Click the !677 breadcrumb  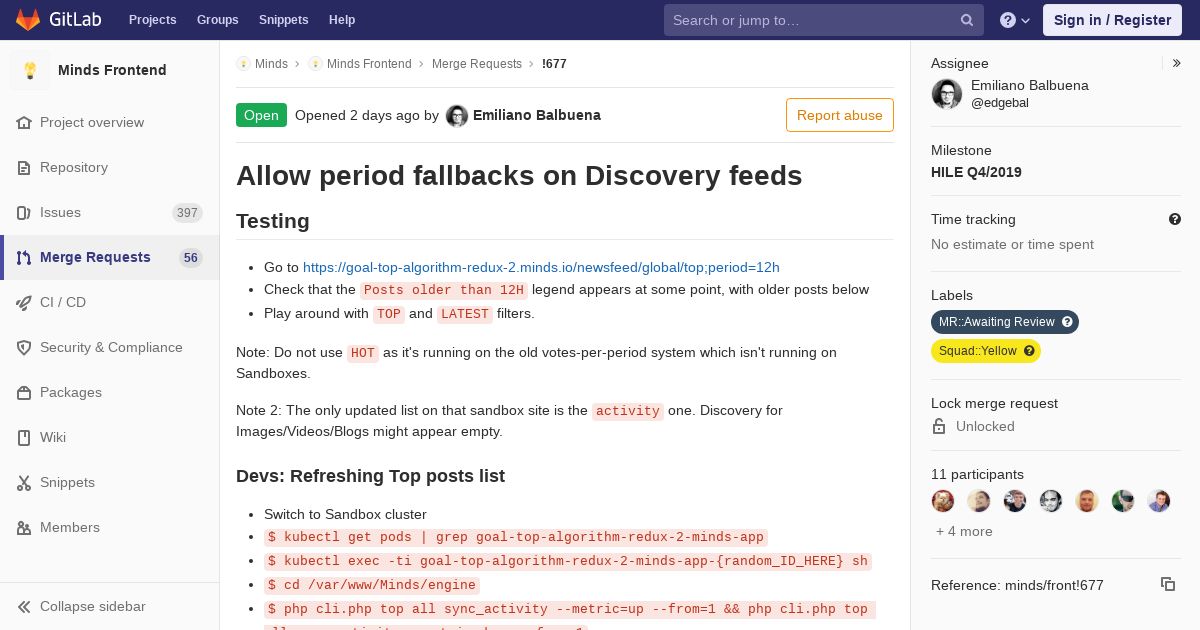pyautogui.click(x=554, y=63)
